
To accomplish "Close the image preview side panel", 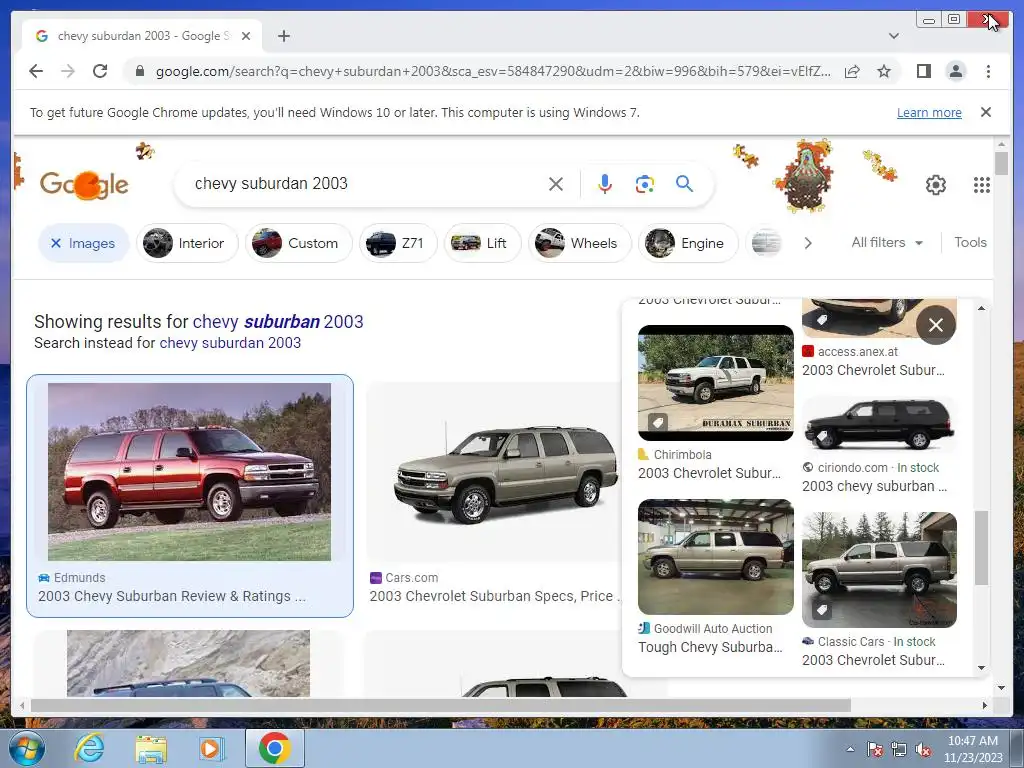I will (x=935, y=325).
